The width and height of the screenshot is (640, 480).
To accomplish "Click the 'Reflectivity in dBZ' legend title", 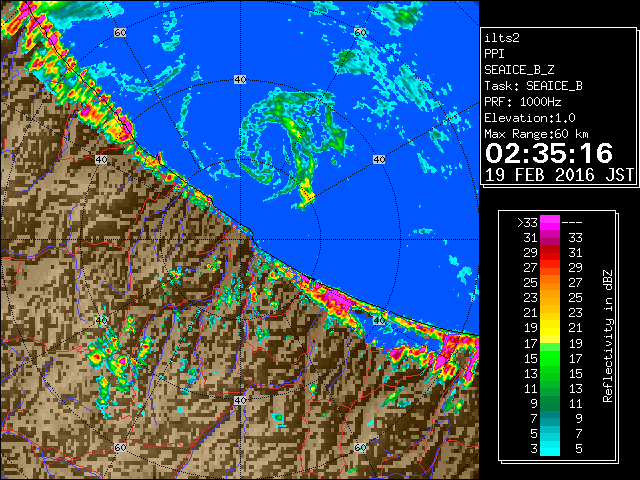I will click(x=607, y=336).
